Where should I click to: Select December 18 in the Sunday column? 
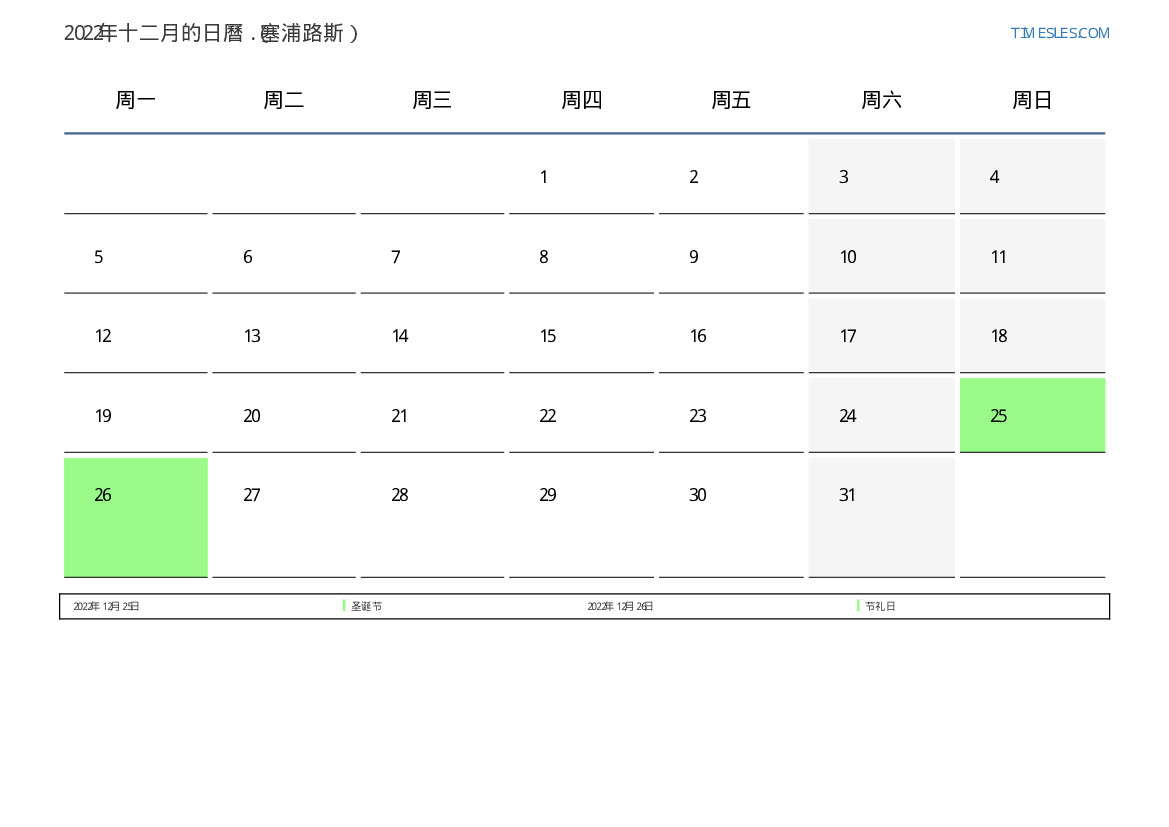(1032, 336)
